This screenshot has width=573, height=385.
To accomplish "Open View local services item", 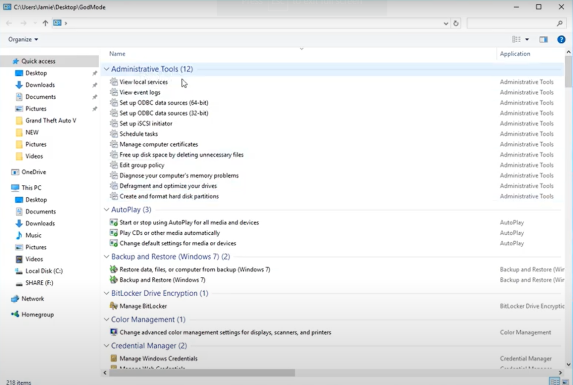I will (x=143, y=82).
